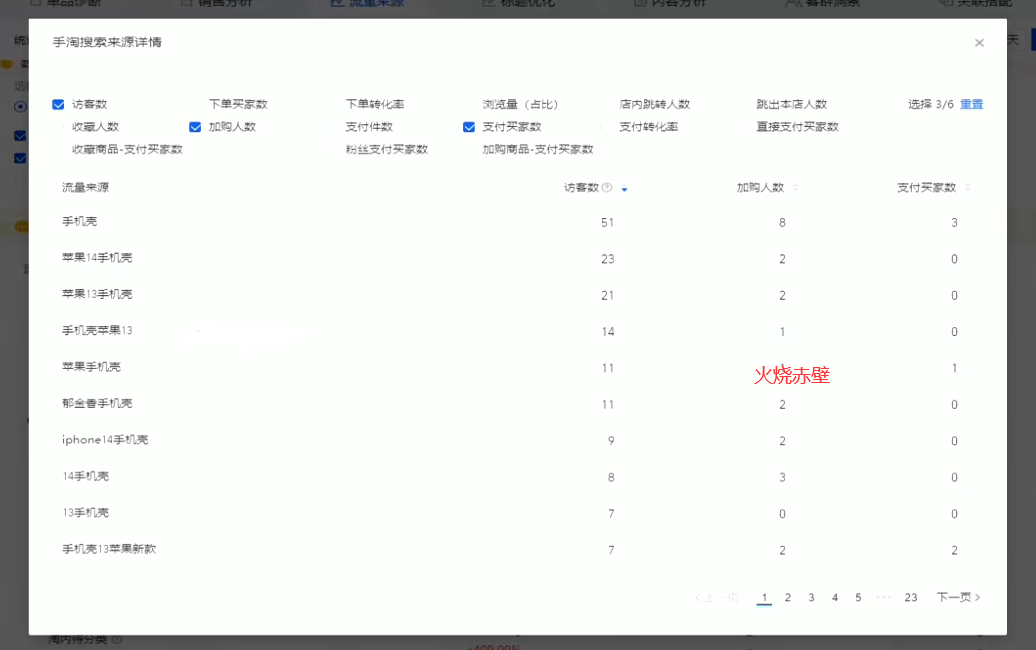The height and width of the screenshot is (650, 1036).
Task: Click paying buyers value 2 in 手机壳13苹果新款 row
Action: [x=954, y=550]
